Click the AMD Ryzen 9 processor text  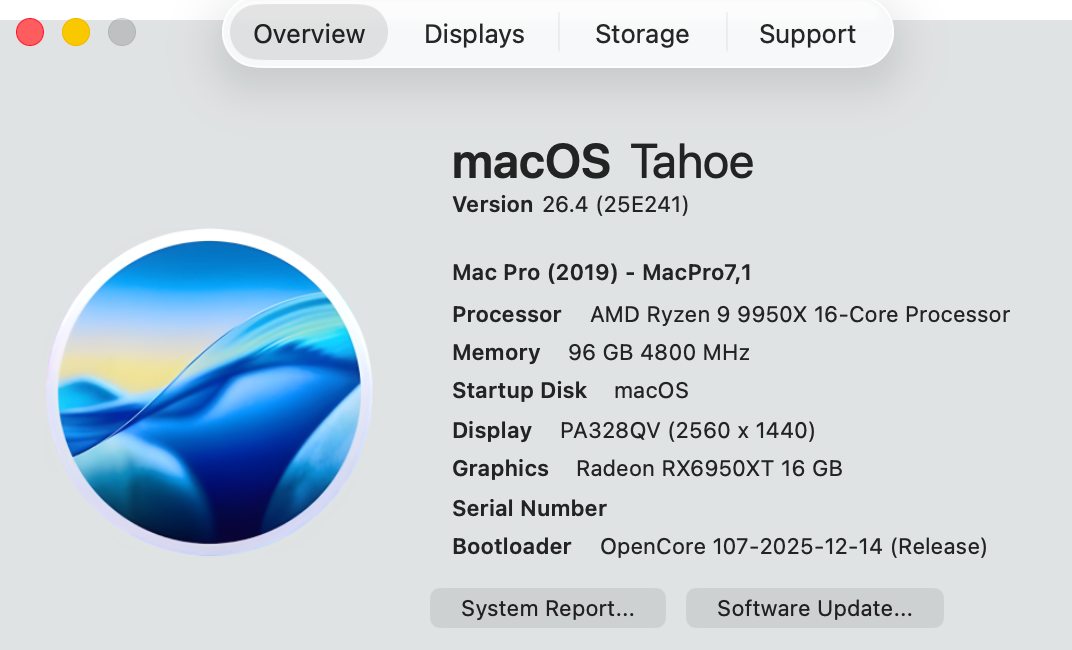(800, 315)
